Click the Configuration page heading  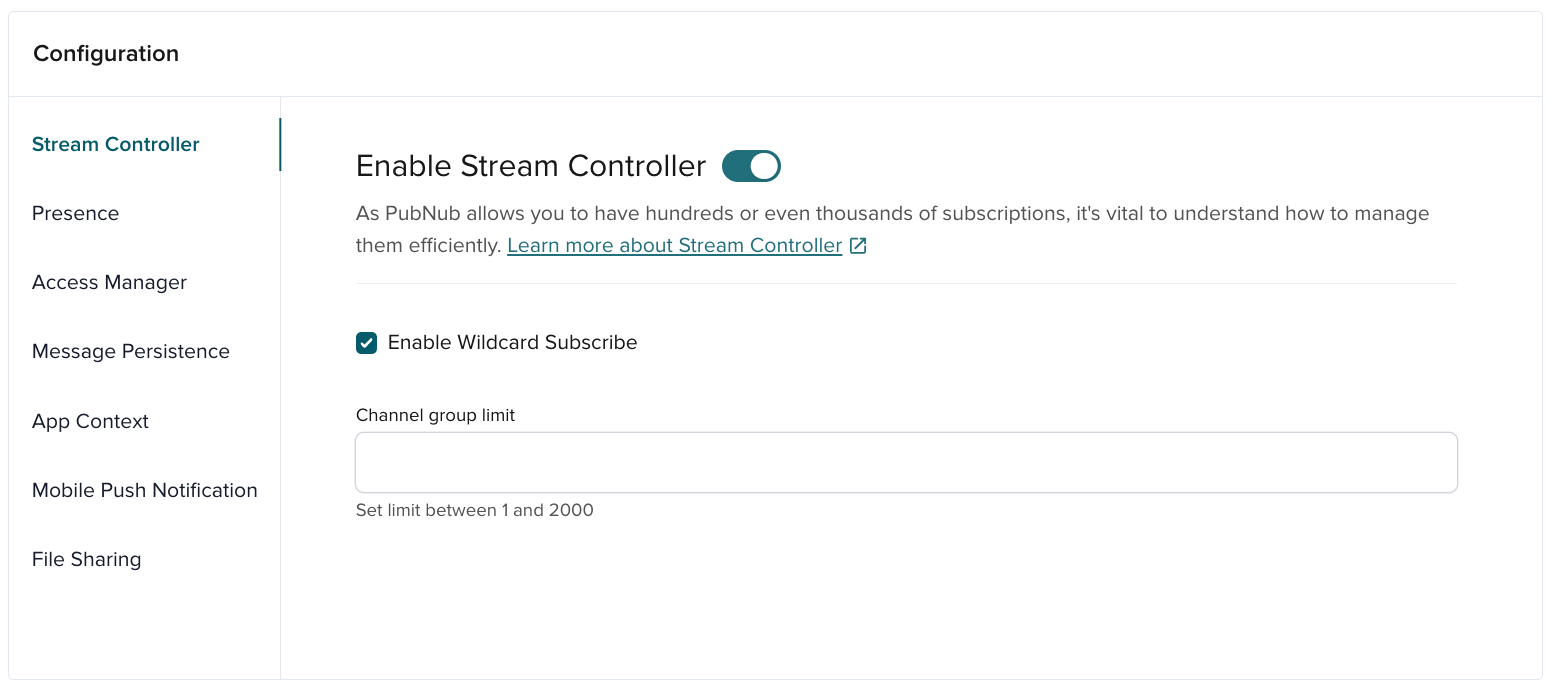click(105, 53)
